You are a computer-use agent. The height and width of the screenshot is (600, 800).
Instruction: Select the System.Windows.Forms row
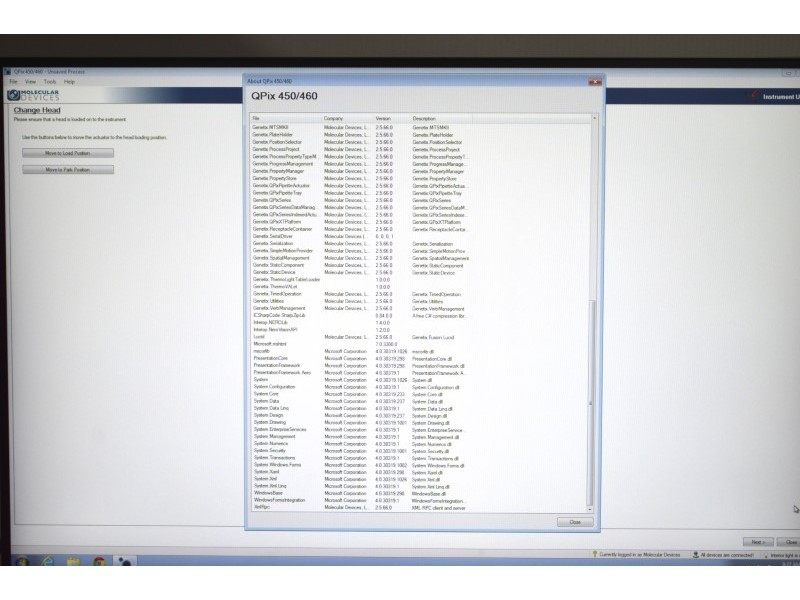point(360,465)
